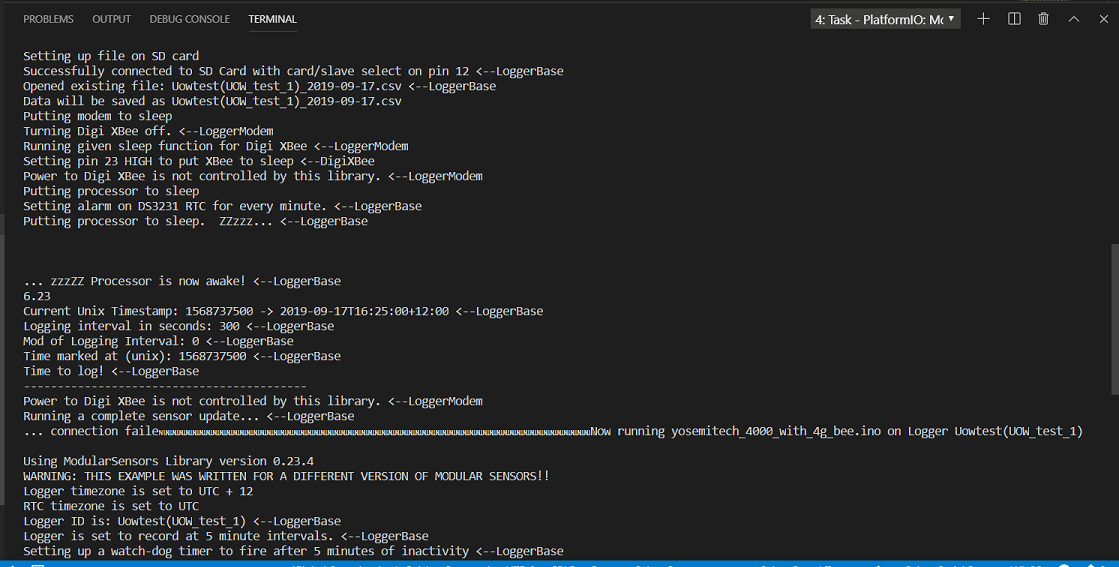Click the 'Current Unix Timestamp' output line
This screenshot has height=567, width=1119.
[283, 311]
